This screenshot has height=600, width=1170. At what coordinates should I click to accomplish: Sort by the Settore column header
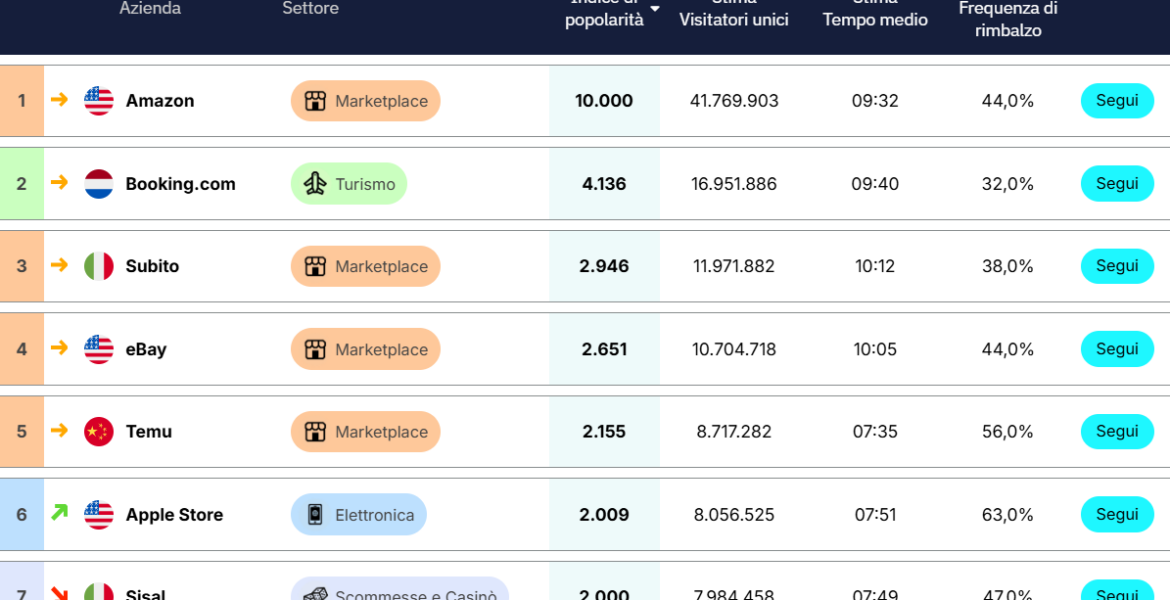click(x=310, y=8)
